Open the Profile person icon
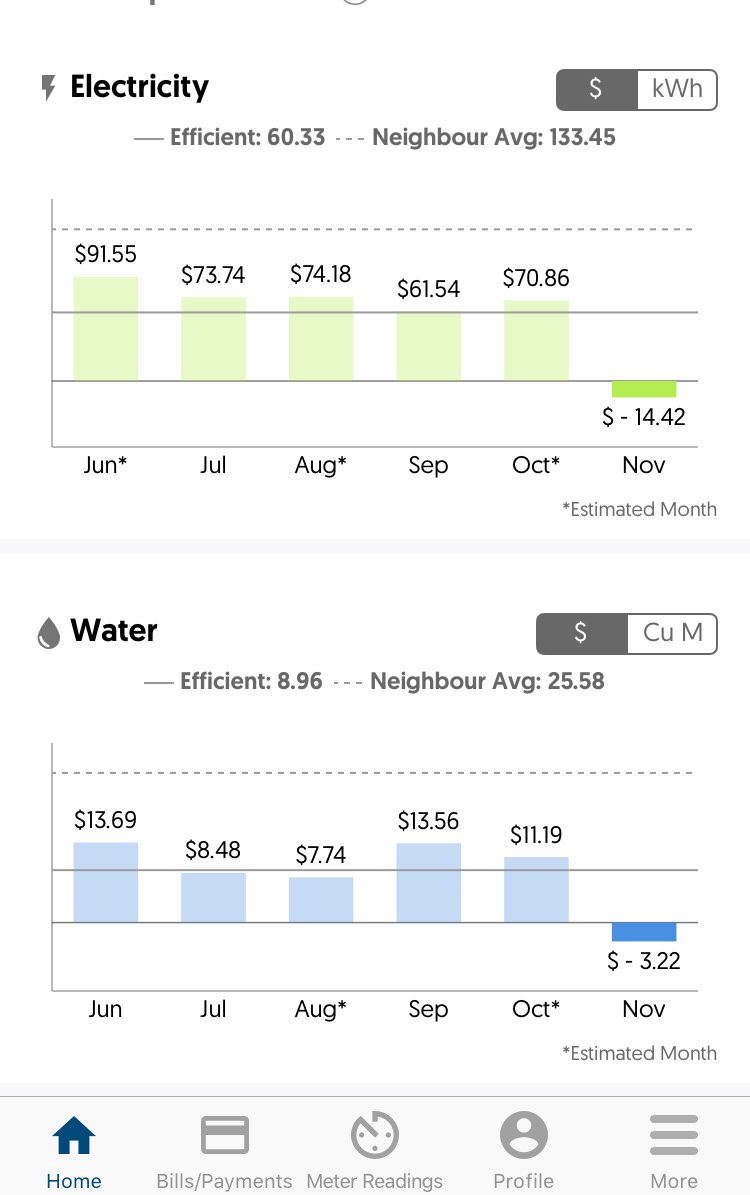Image resolution: width=750 pixels, height=1195 pixels. pos(523,1136)
